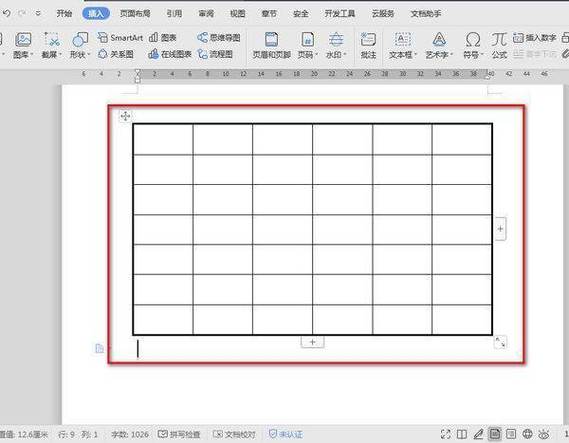Image resolution: width=569 pixels, height=443 pixels.
Task: Expand the 页码 dropdown arrow
Action: (x=317, y=55)
